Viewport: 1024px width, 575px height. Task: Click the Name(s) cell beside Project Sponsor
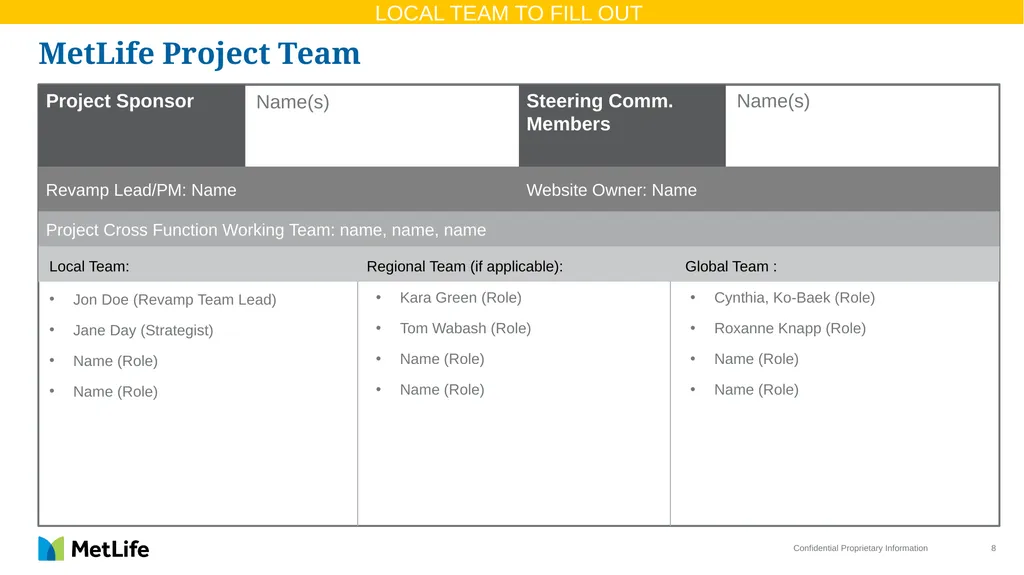tap(382, 125)
